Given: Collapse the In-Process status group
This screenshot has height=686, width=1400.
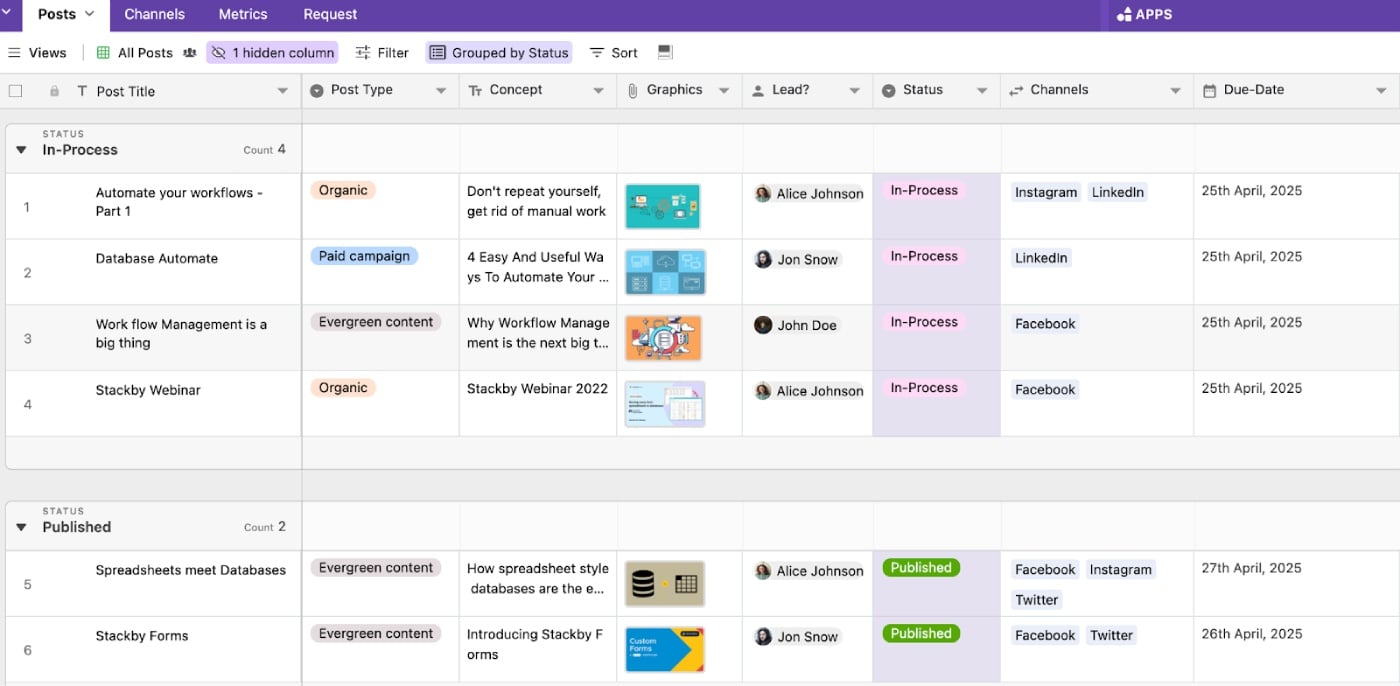Looking at the screenshot, I should [x=21, y=150].
